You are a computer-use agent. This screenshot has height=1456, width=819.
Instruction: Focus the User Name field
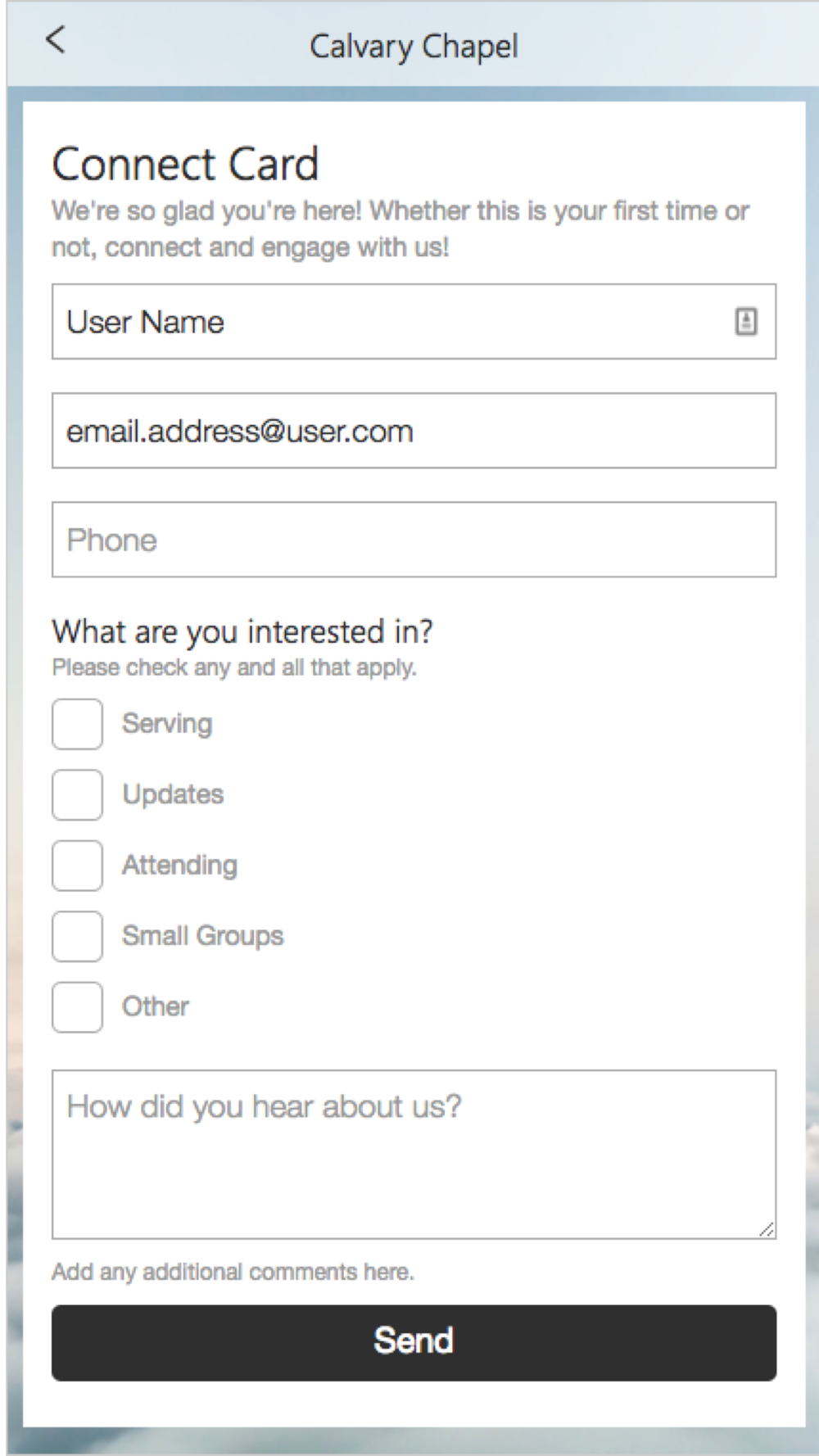tap(414, 322)
